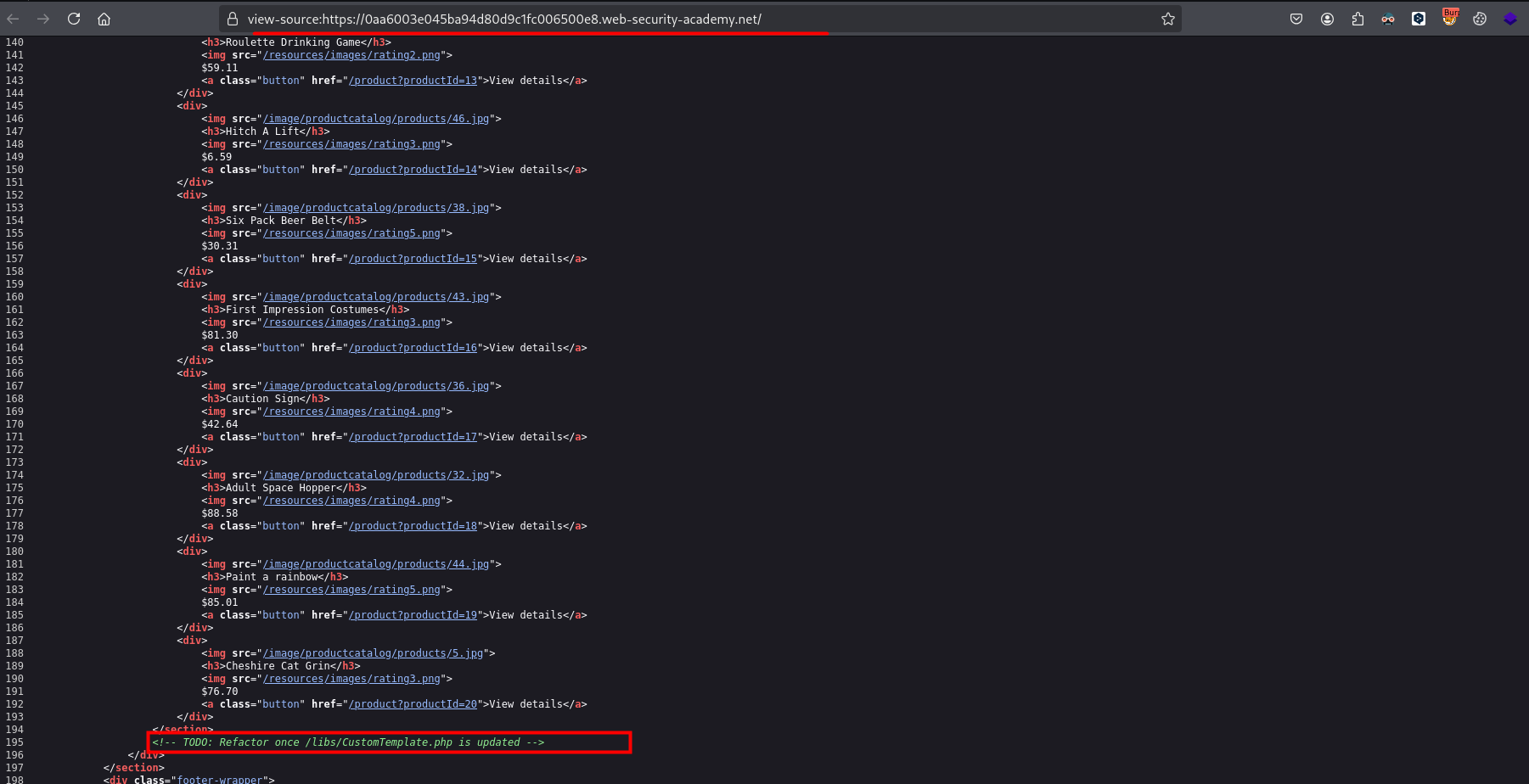Viewport: 1529px width, 784px height.
Task: Click the purple layered extension icon
Action: 1510,19
